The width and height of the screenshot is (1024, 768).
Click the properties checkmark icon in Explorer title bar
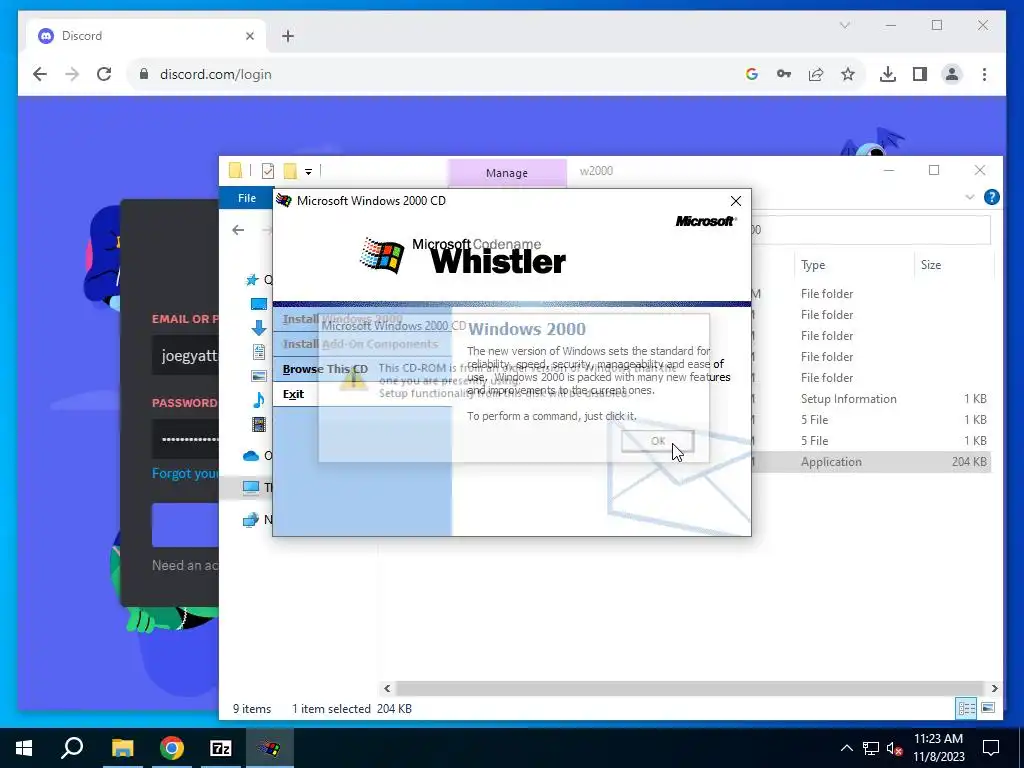click(268, 171)
